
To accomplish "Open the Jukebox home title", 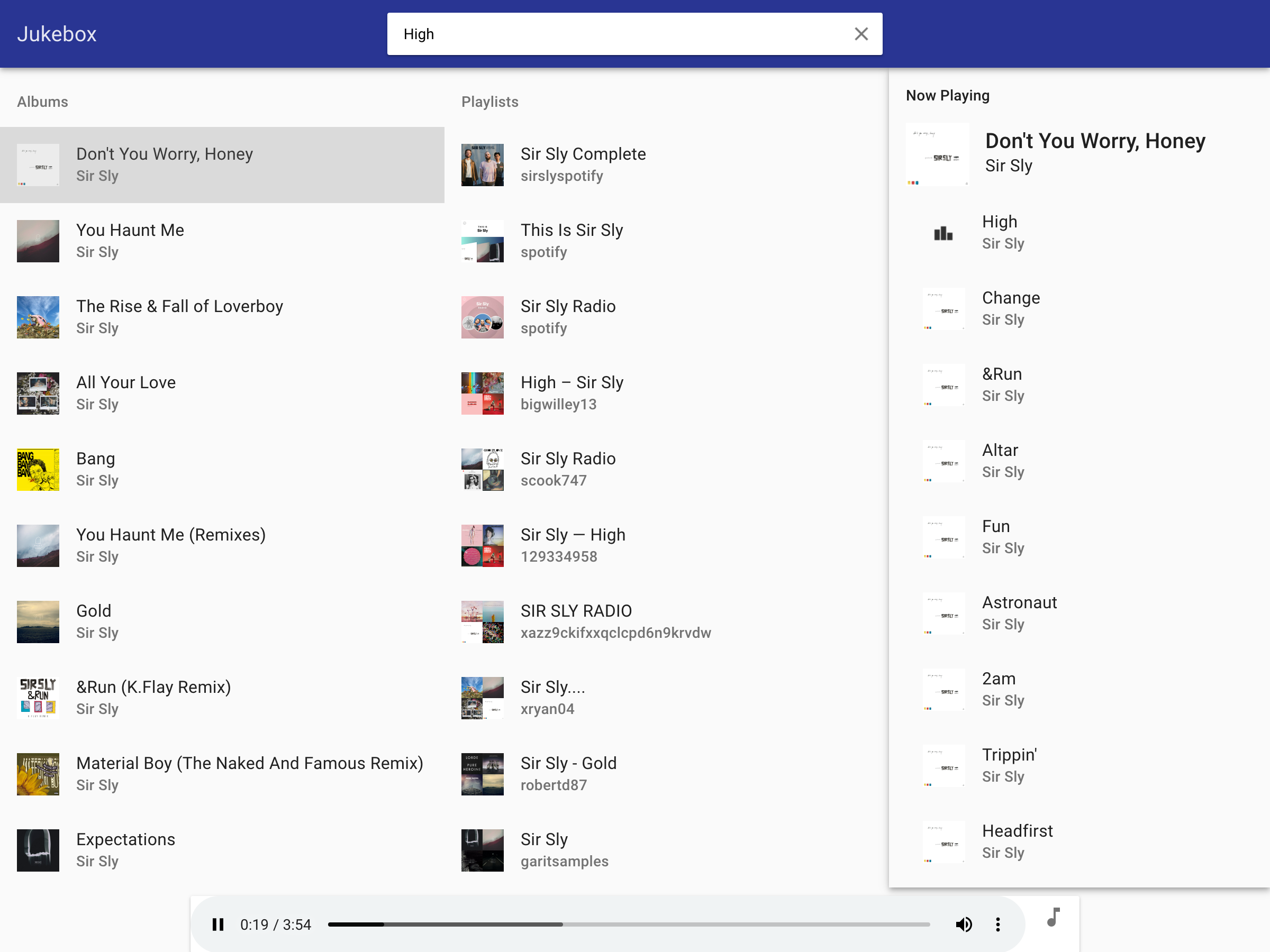I will point(57,34).
